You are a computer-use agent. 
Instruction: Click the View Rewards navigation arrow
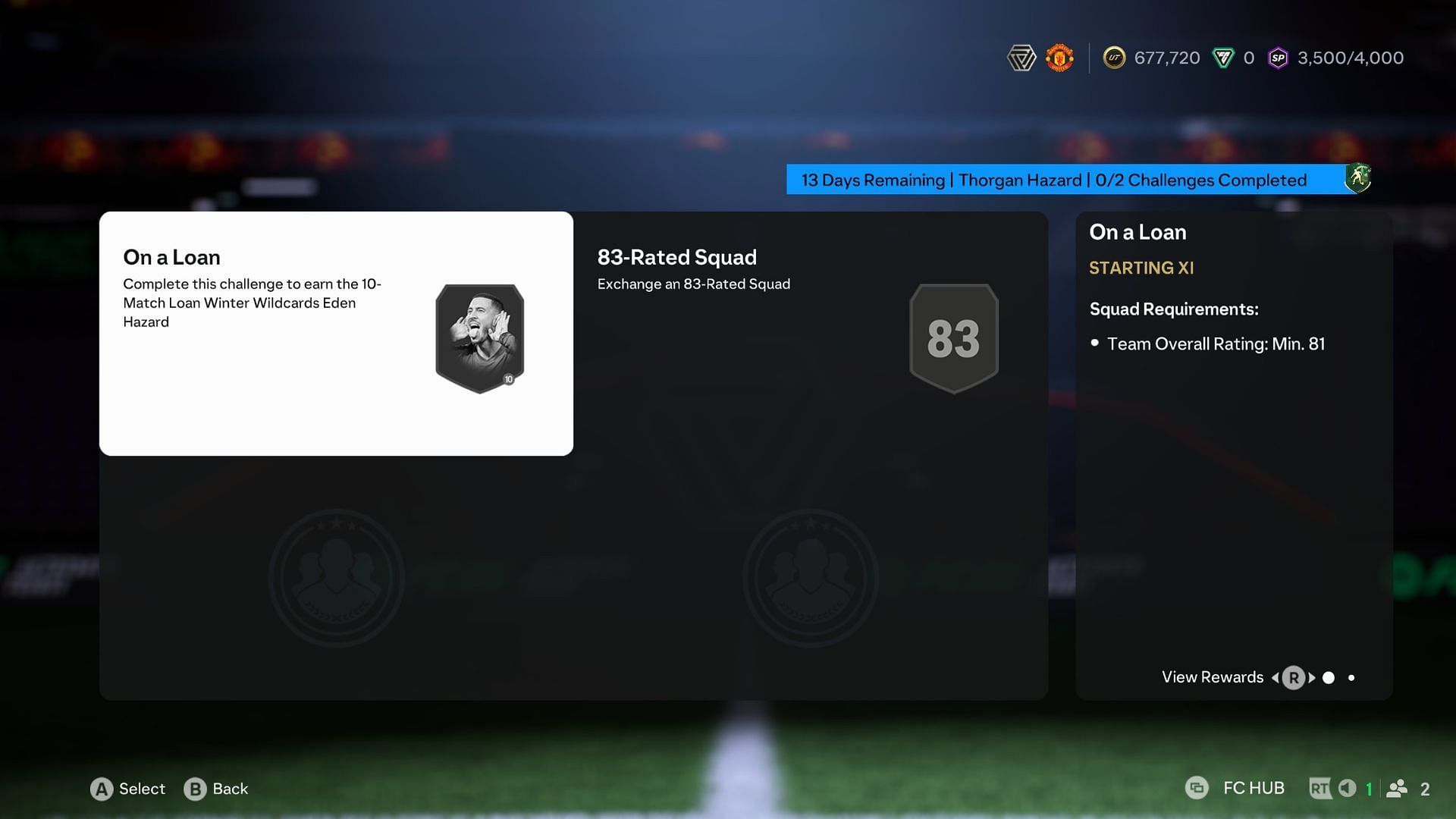click(1310, 677)
